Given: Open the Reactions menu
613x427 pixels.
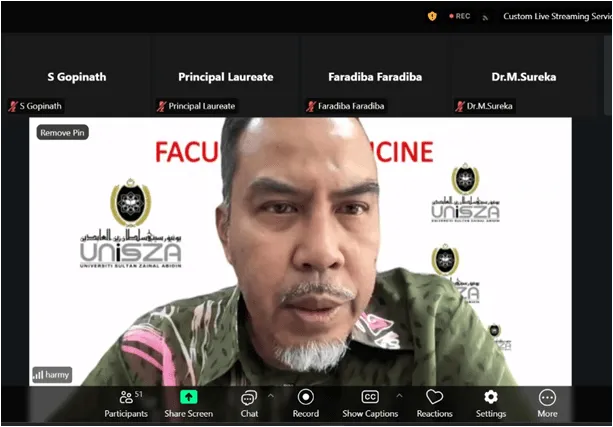Looking at the screenshot, I should point(434,404).
